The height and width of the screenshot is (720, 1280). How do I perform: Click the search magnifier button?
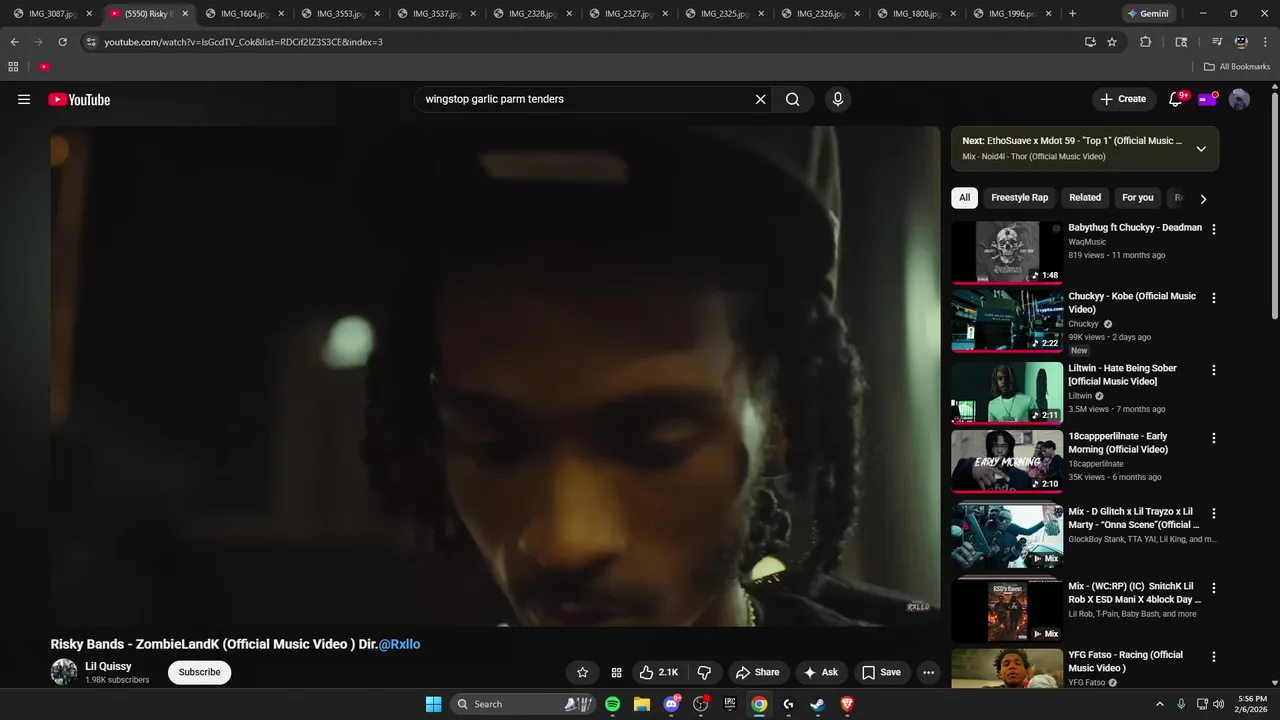[793, 99]
